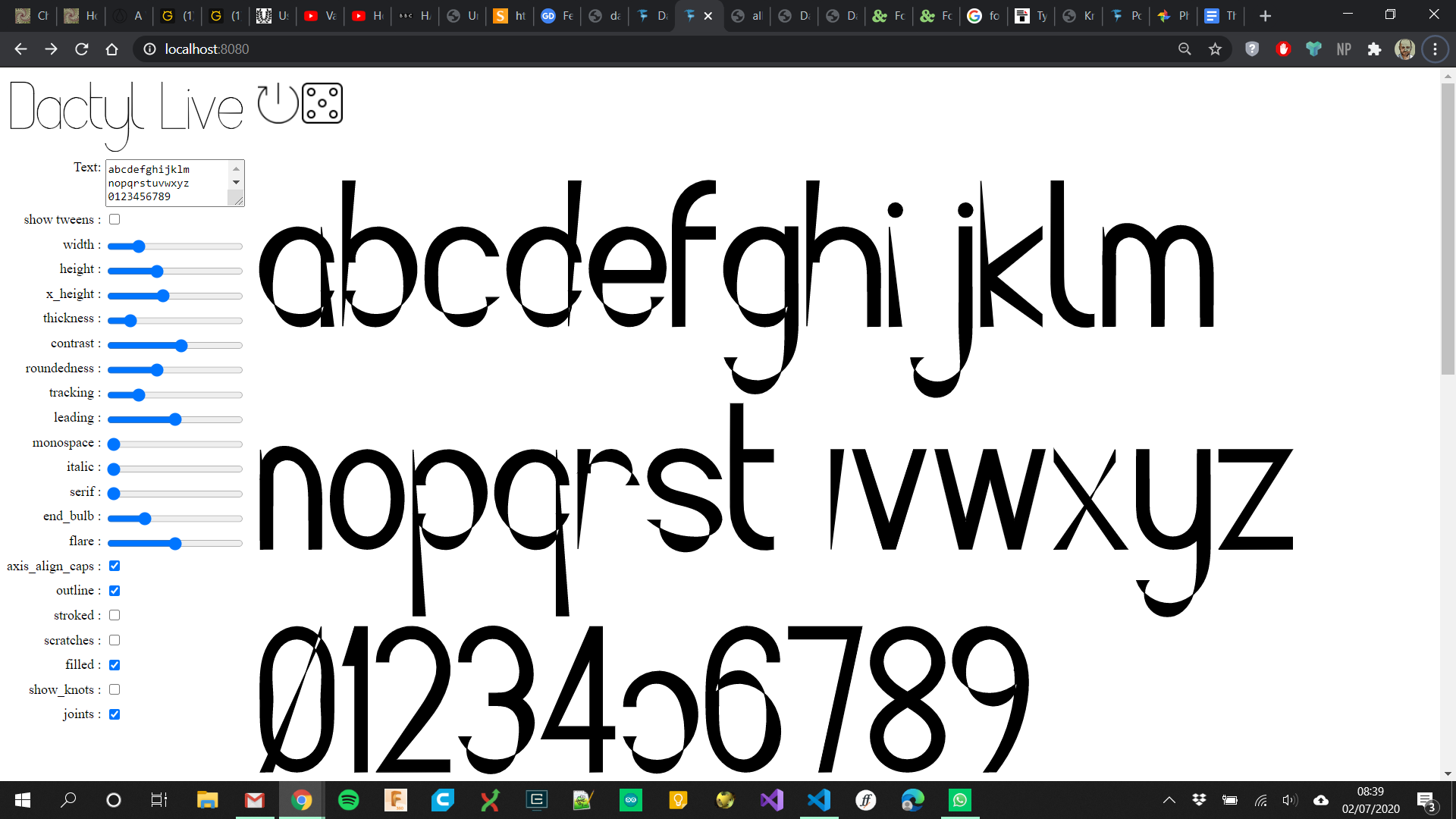Viewport: 1456px width, 819px height.
Task: Open Windows Start menu
Action: 23,800
